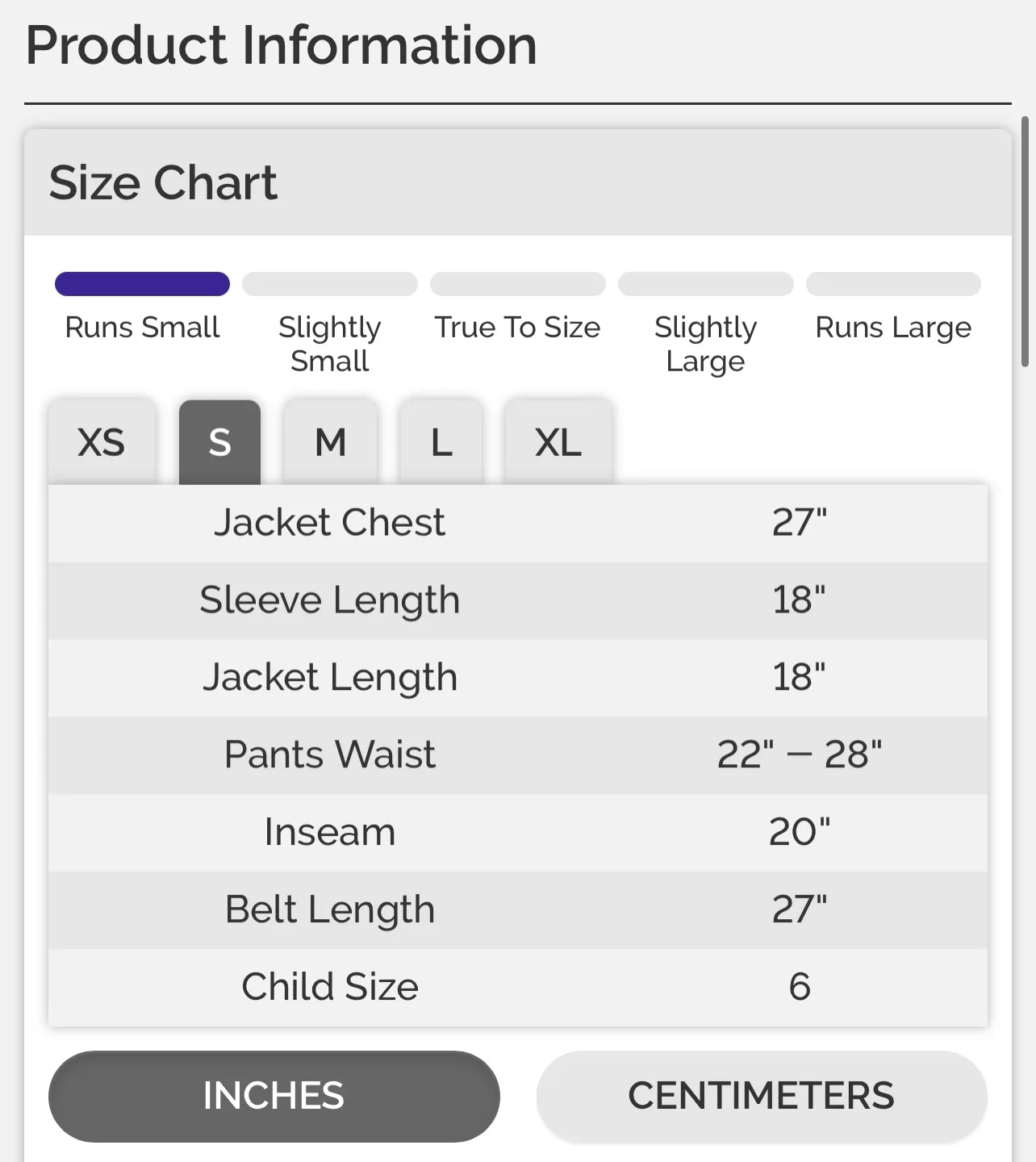This screenshot has height=1162, width=1036.
Task: Select the L size tab
Action: (441, 441)
